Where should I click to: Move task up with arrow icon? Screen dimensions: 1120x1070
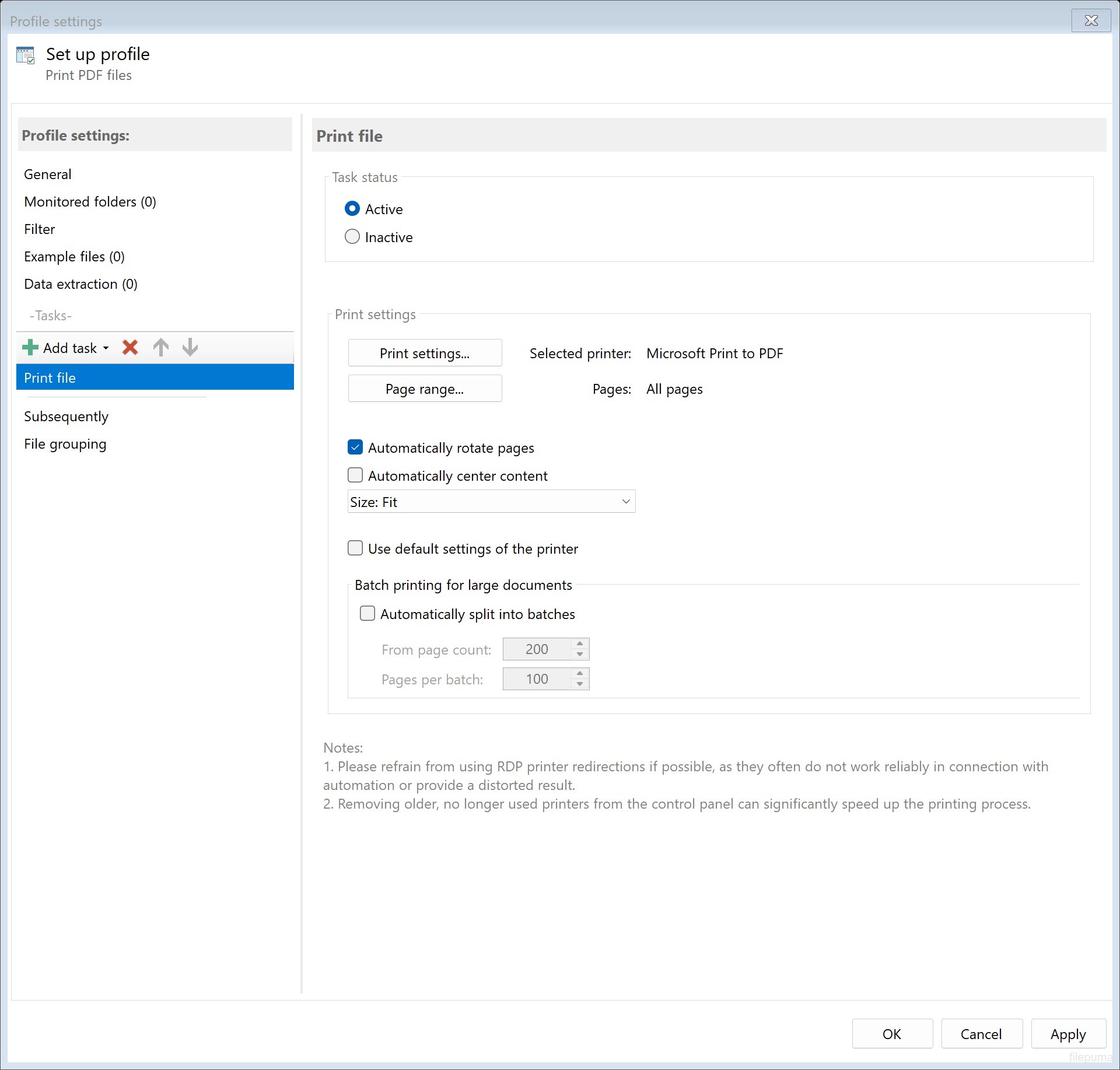[x=160, y=348]
